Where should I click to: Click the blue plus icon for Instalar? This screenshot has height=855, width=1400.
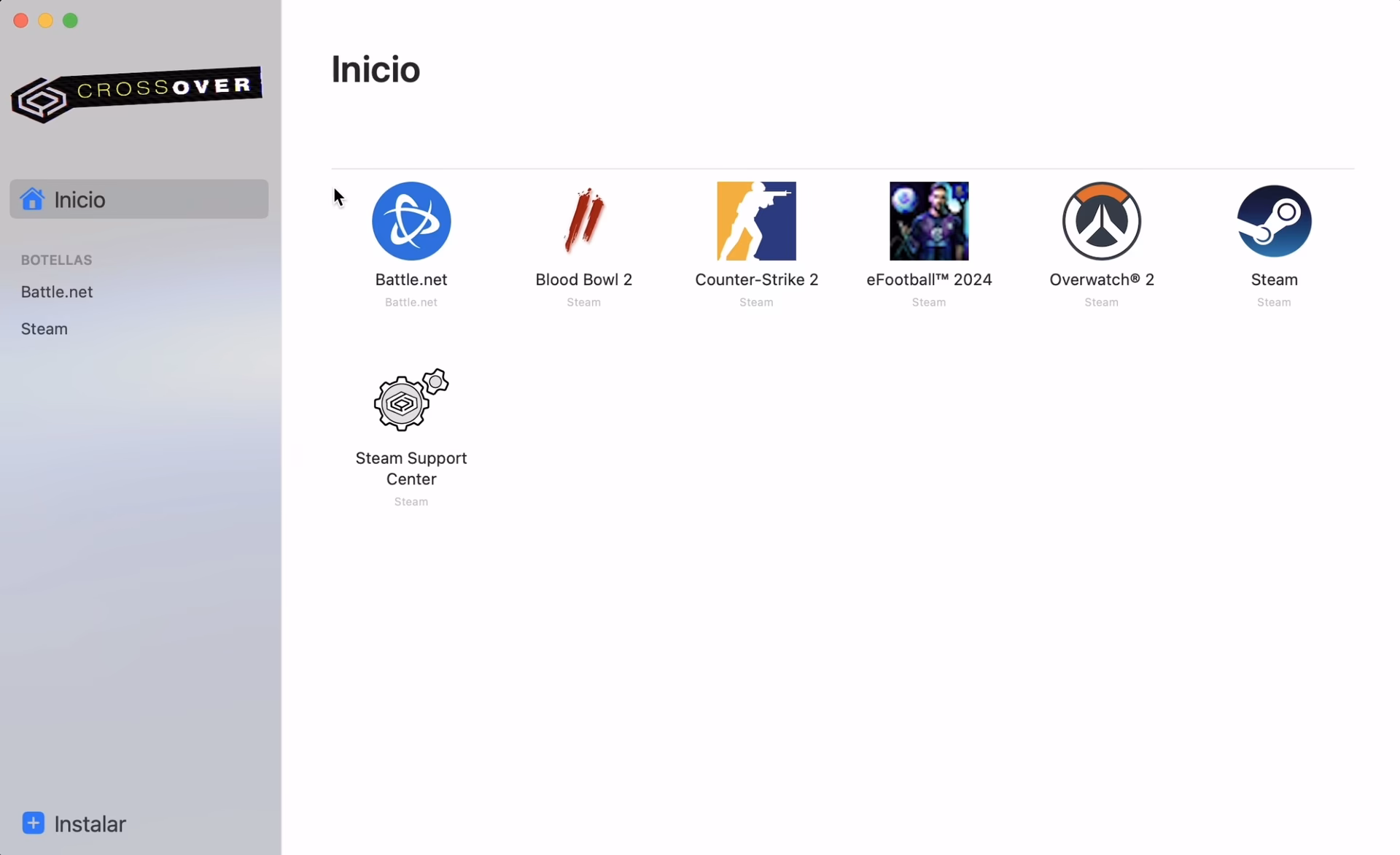(33, 823)
